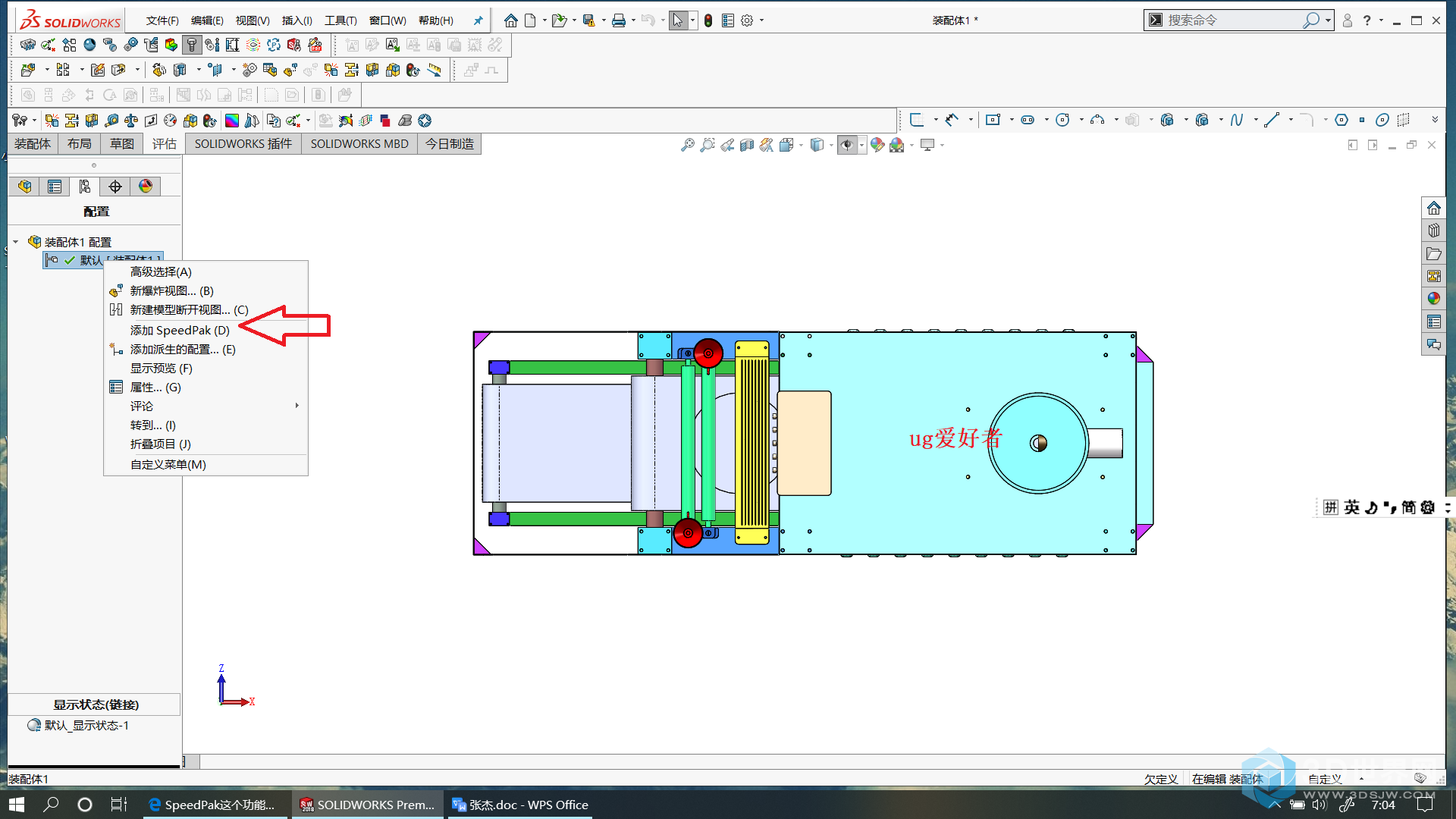Click the Rebuild traffic light icon

[x=708, y=20]
